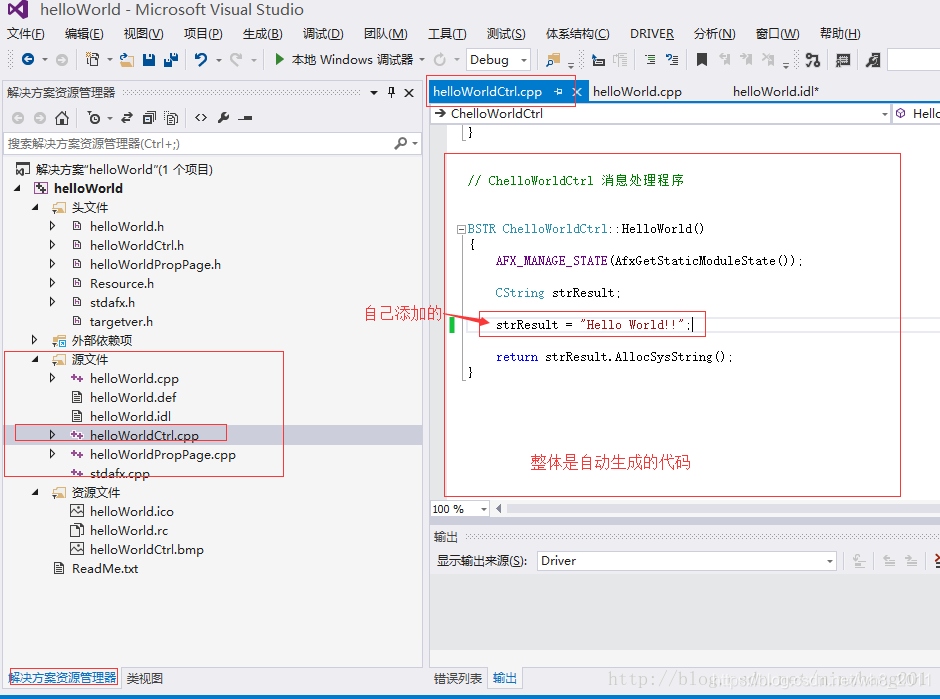Screen dimensions: 940x699
Task: Select helloWorldCtrl.bmp in the tree
Action: coord(146,550)
